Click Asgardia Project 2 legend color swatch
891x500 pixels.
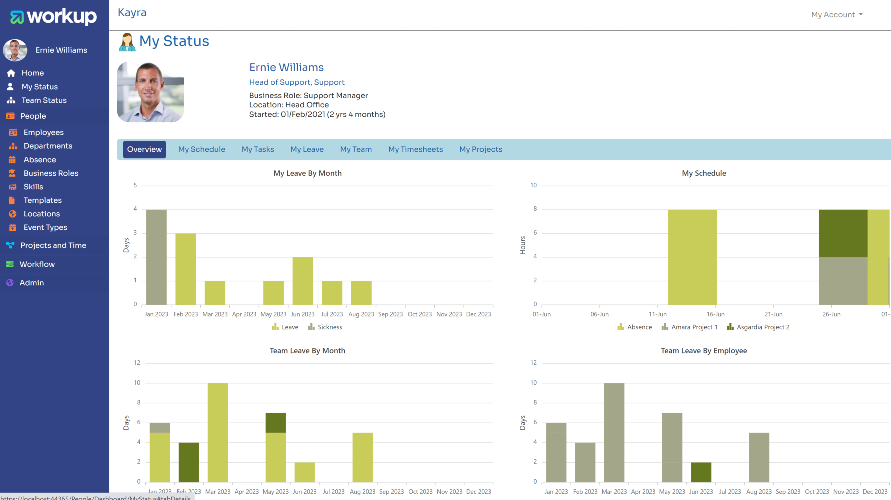(x=730, y=327)
